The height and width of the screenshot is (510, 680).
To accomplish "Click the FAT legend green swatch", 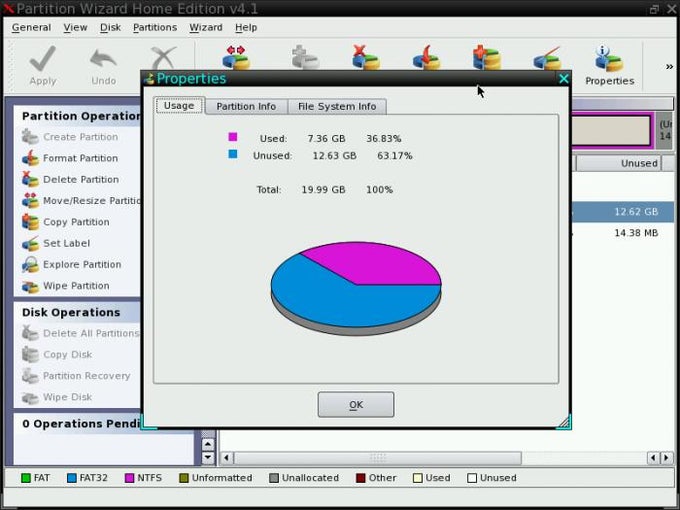I will coord(26,478).
